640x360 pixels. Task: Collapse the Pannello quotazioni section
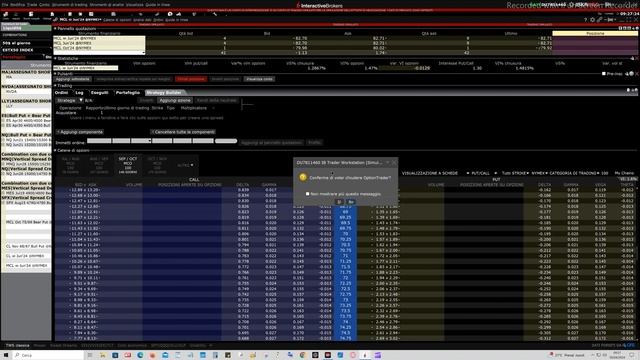tap(55, 29)
